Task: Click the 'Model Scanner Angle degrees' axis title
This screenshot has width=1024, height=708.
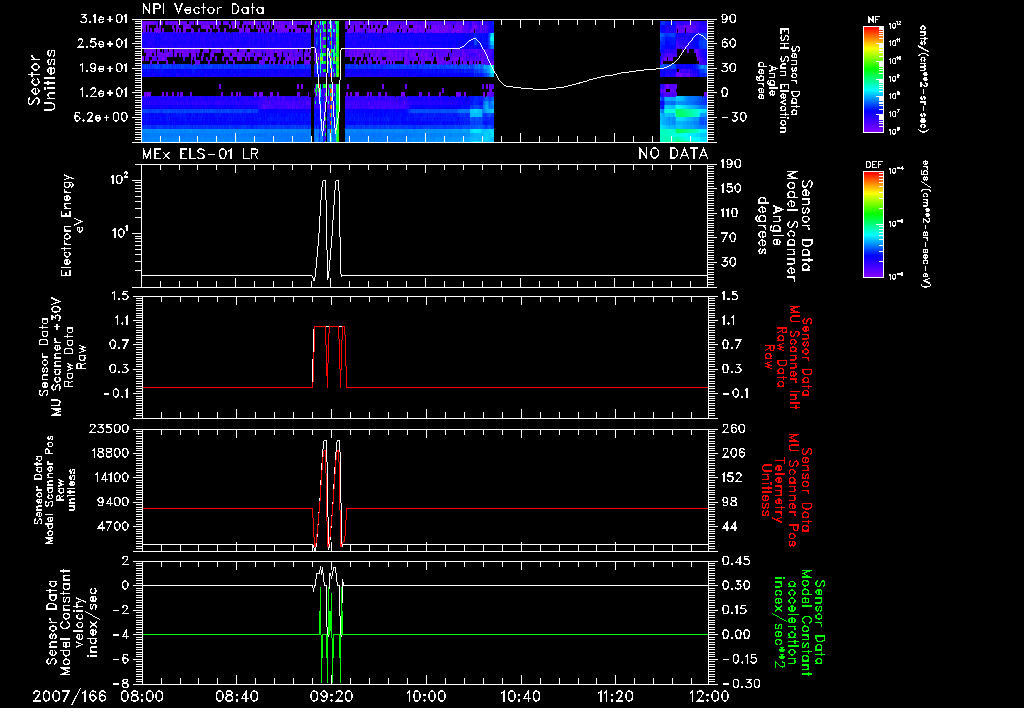Action: [x=784, y=225]
